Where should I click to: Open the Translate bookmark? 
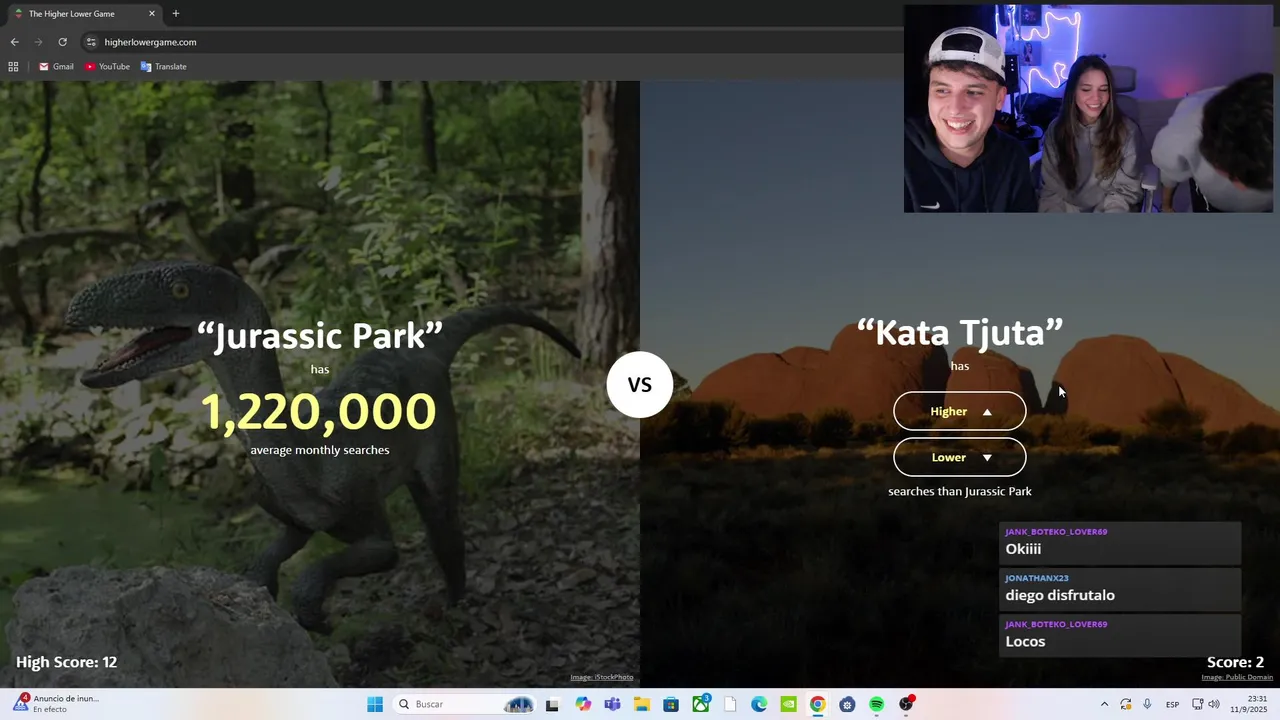164,67
